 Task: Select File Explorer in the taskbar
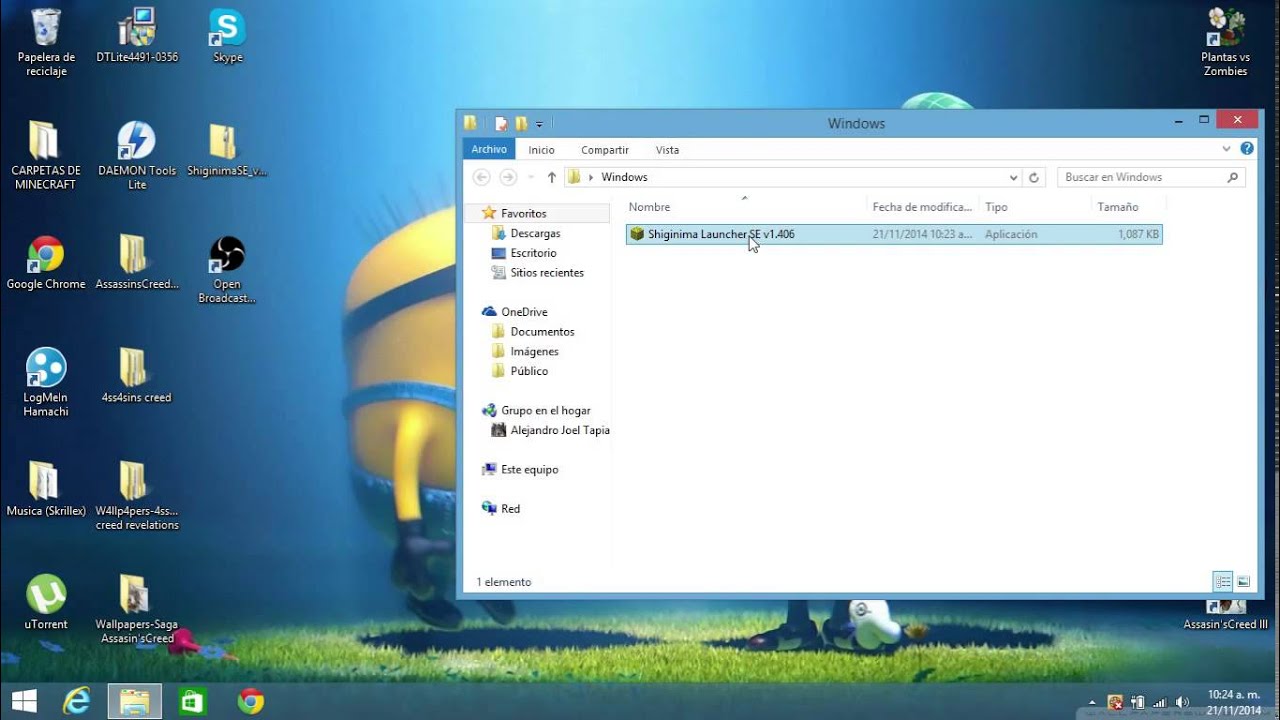coord(134,701)
